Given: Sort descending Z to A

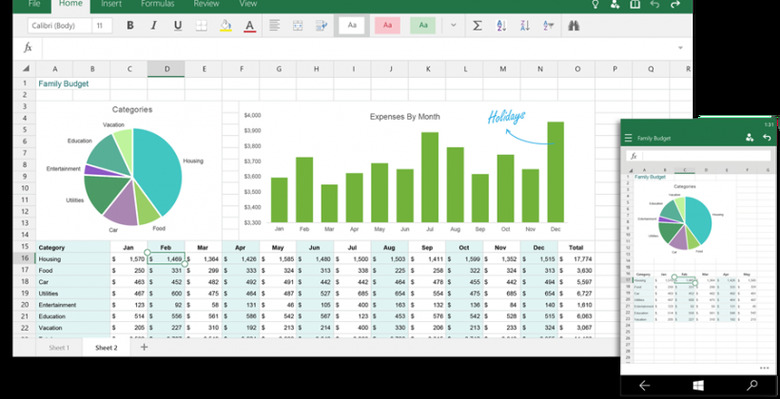Looking at the screenshot, I should (x=525, y=25).
